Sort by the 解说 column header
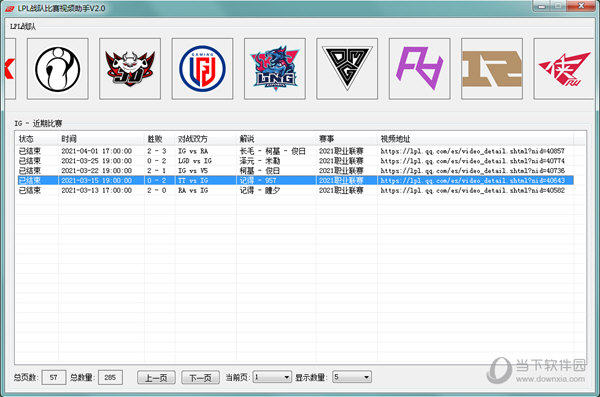The width and height of the screenshot is (600, 397). pos(276,139)
